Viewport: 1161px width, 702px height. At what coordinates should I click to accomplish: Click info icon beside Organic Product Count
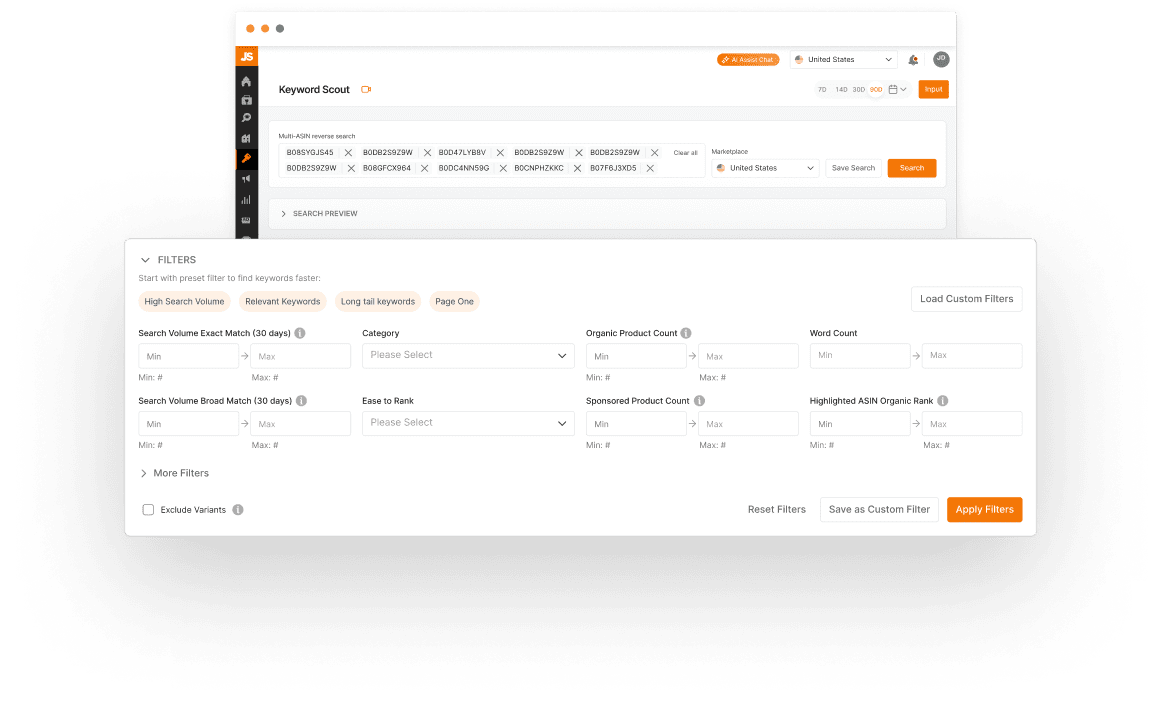[686, 333]
